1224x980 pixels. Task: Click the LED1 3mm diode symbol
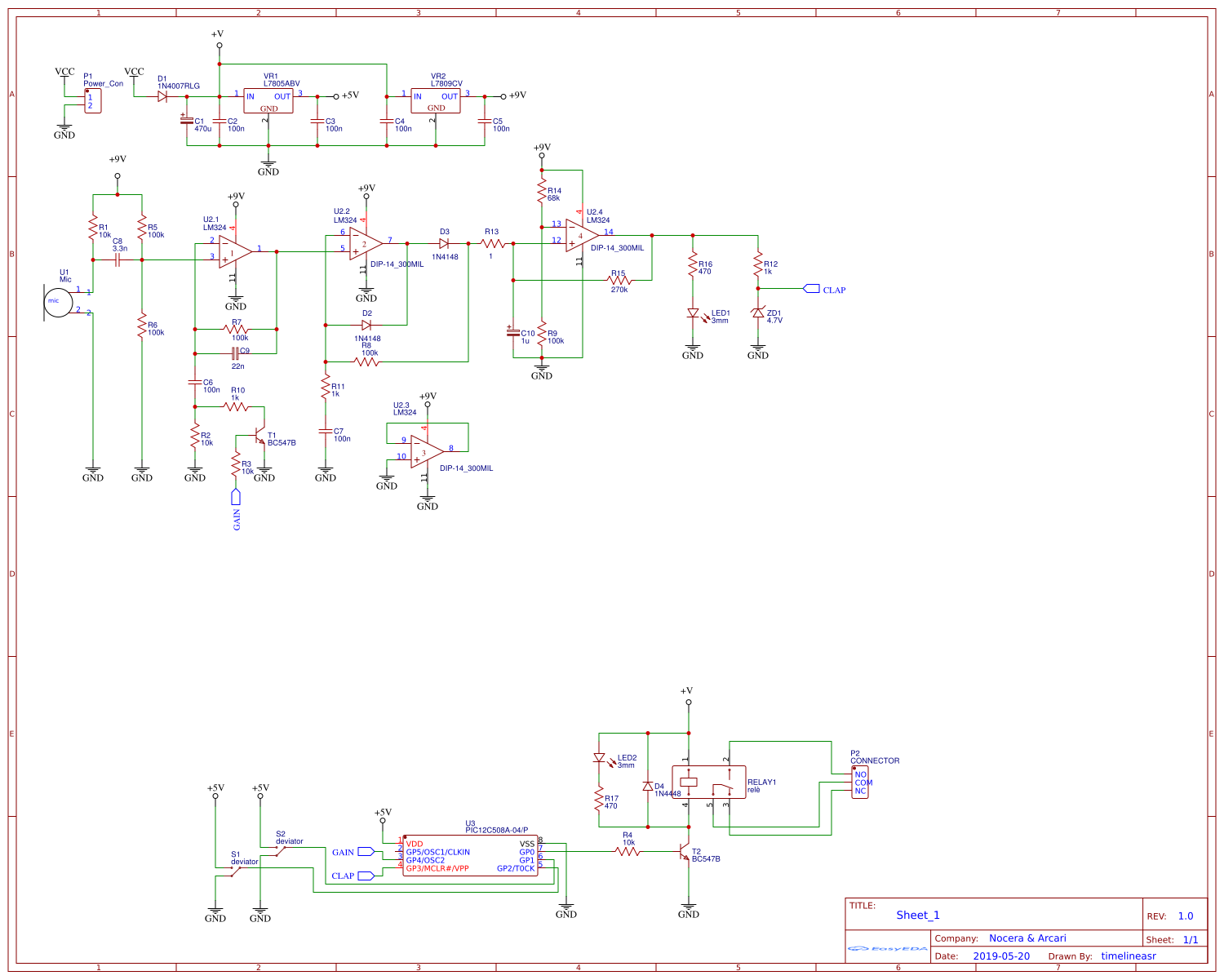(x=692, y=317)
